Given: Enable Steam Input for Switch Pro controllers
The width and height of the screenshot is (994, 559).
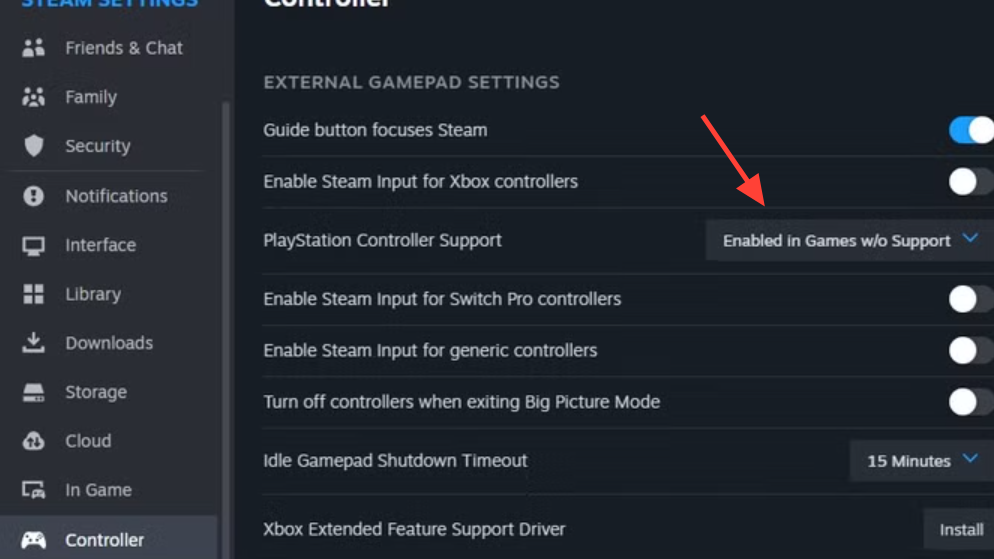Looking at the screenshot, I should click(x=970, y=299).
